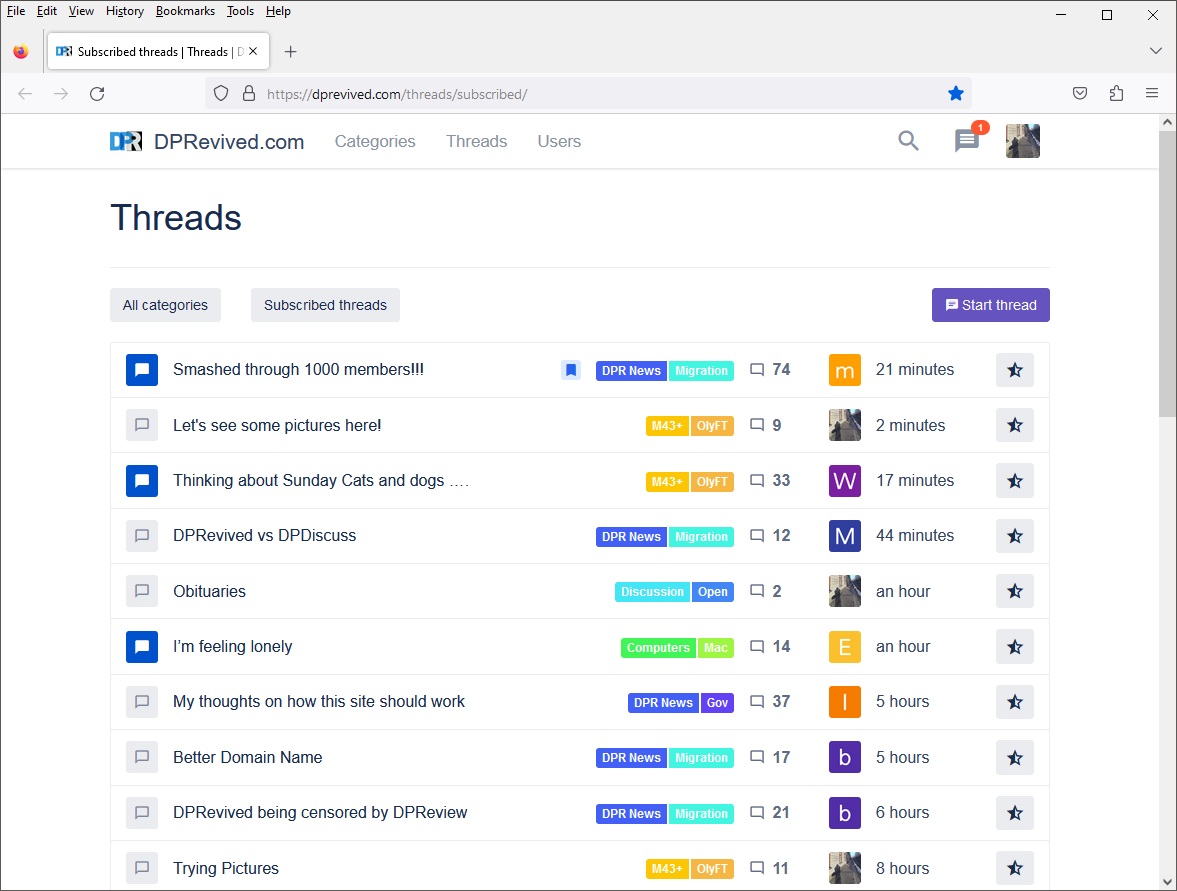This screenshot has height=891, width=1177.
Task: Toggle the bookmark star in address bar
Action: pos(956,93)
